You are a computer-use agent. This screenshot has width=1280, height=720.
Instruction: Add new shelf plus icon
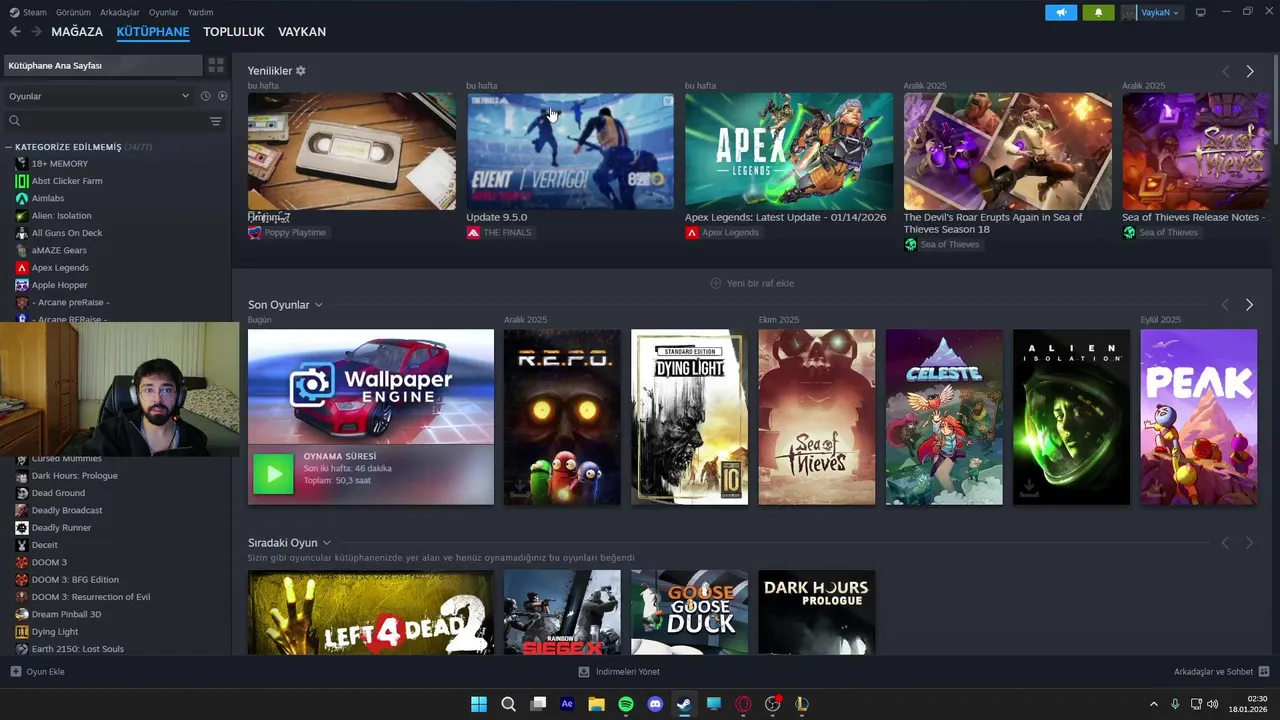[715, 283]
